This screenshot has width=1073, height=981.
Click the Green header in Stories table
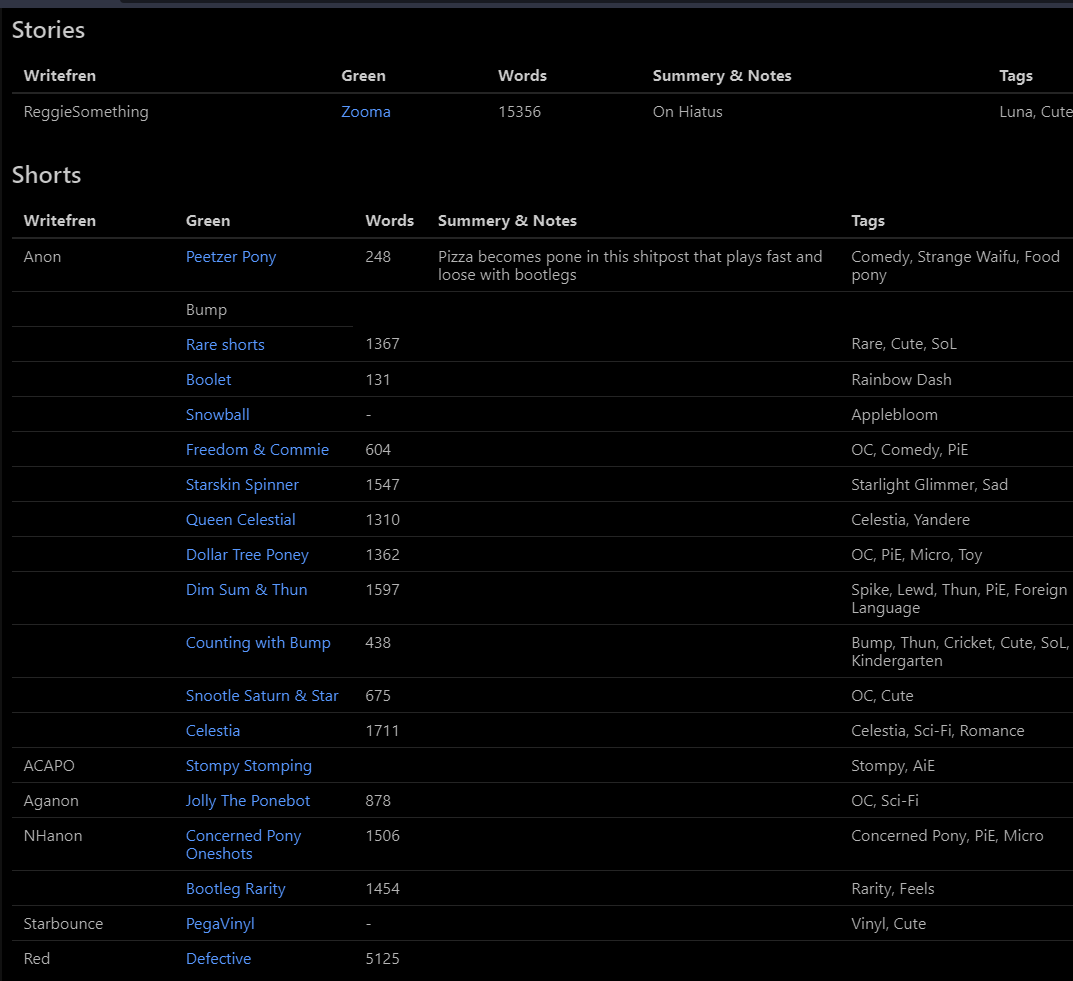point(363,76)
